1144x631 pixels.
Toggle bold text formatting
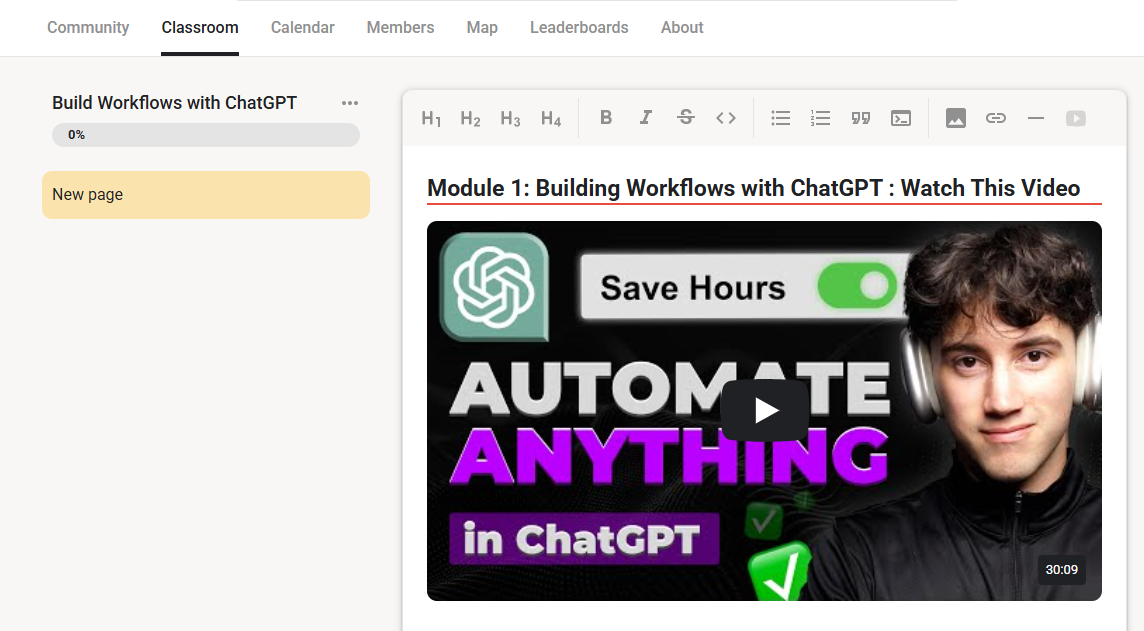[606, 117]
